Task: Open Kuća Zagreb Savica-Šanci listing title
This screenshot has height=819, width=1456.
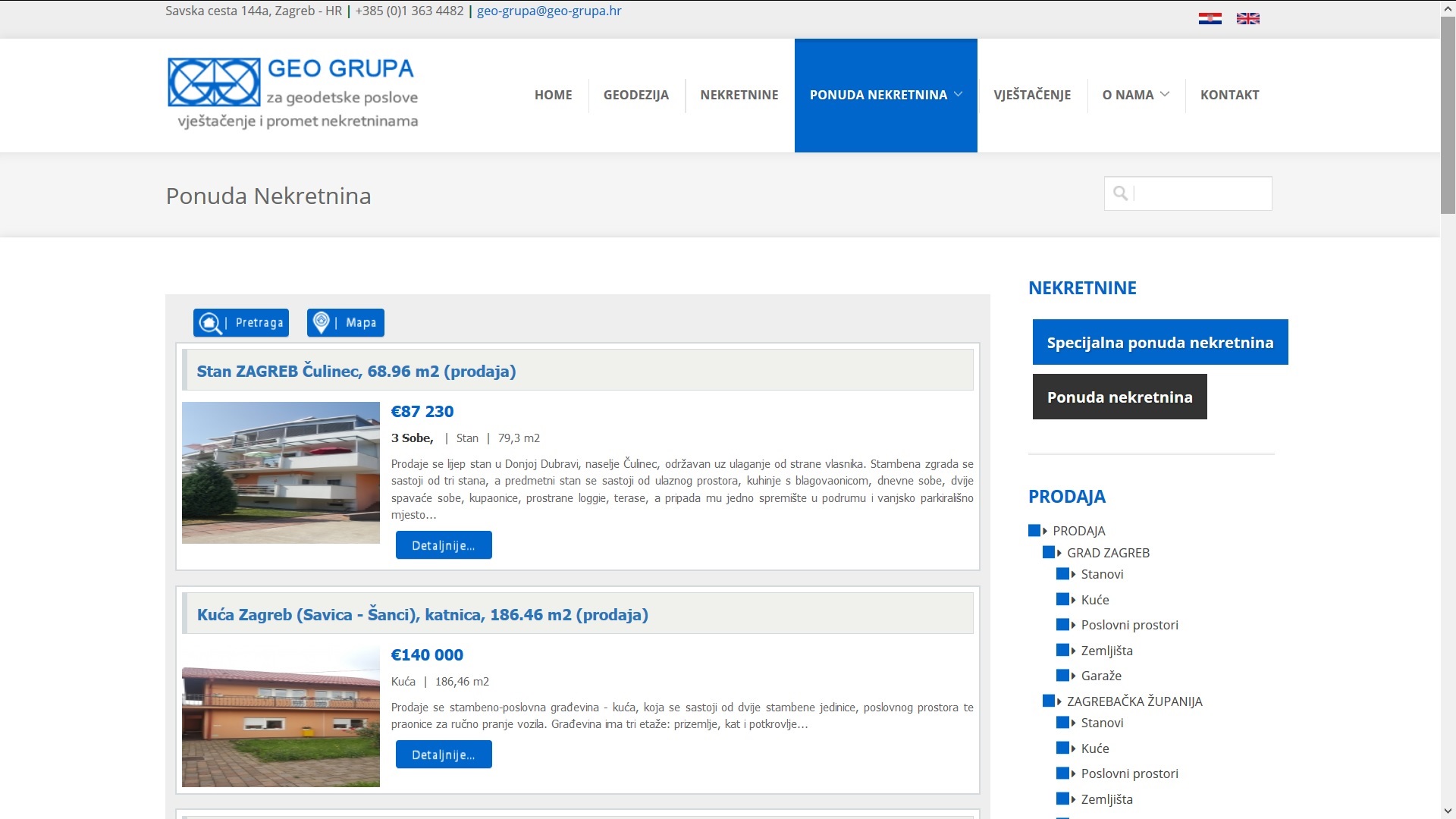Action: 422,615
